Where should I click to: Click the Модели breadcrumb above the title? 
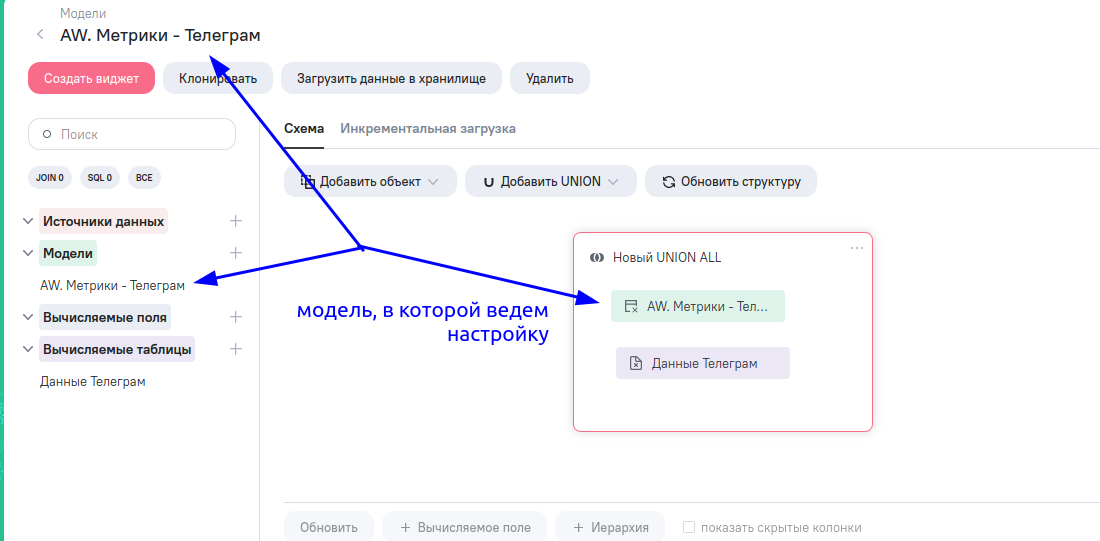pyautogui.click(x=83, y=13)
